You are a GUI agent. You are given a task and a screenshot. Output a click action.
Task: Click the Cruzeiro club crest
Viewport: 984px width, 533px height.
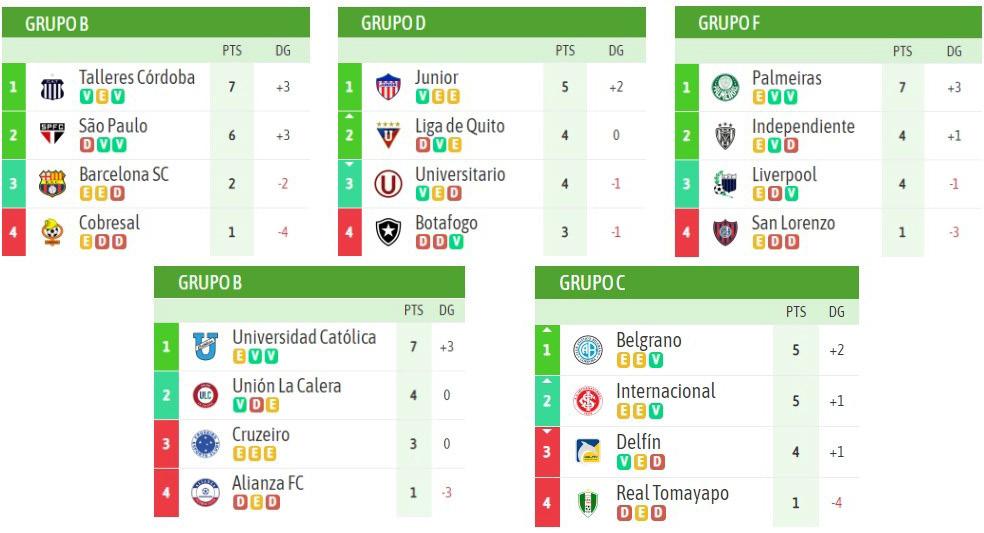(x=205, y=444)
